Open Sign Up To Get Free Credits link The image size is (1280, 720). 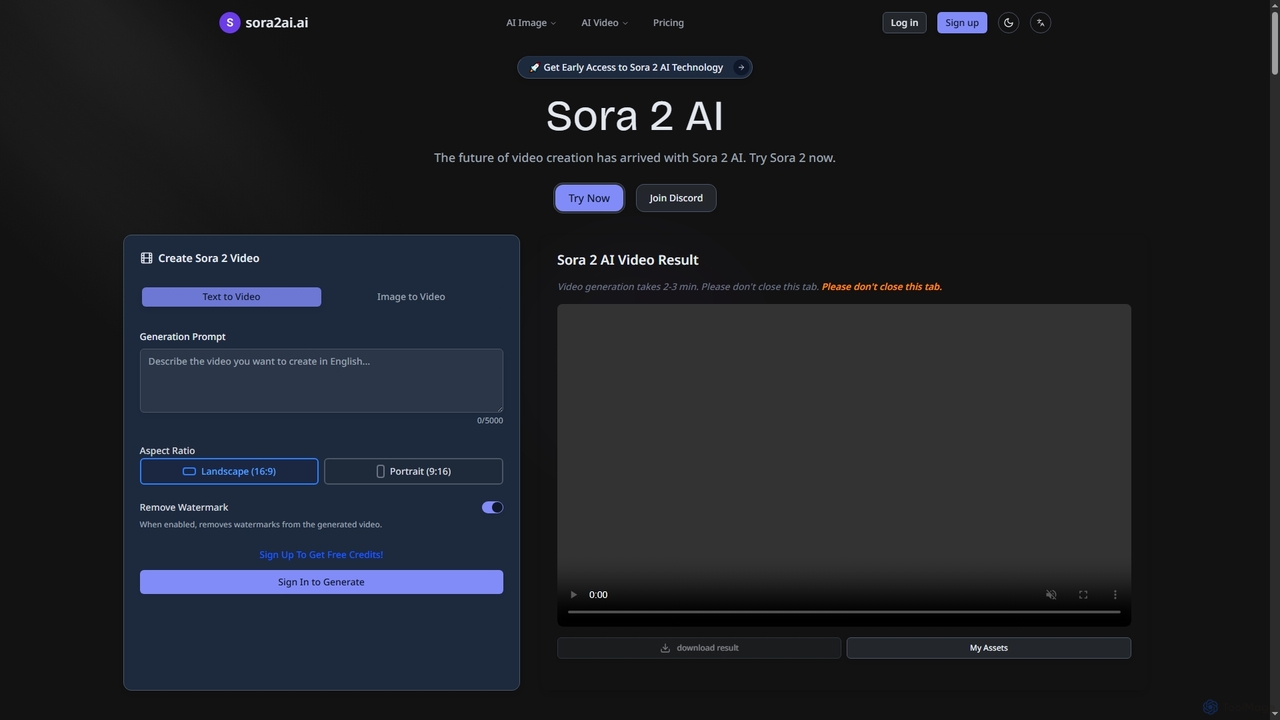(x=321, y=554)
